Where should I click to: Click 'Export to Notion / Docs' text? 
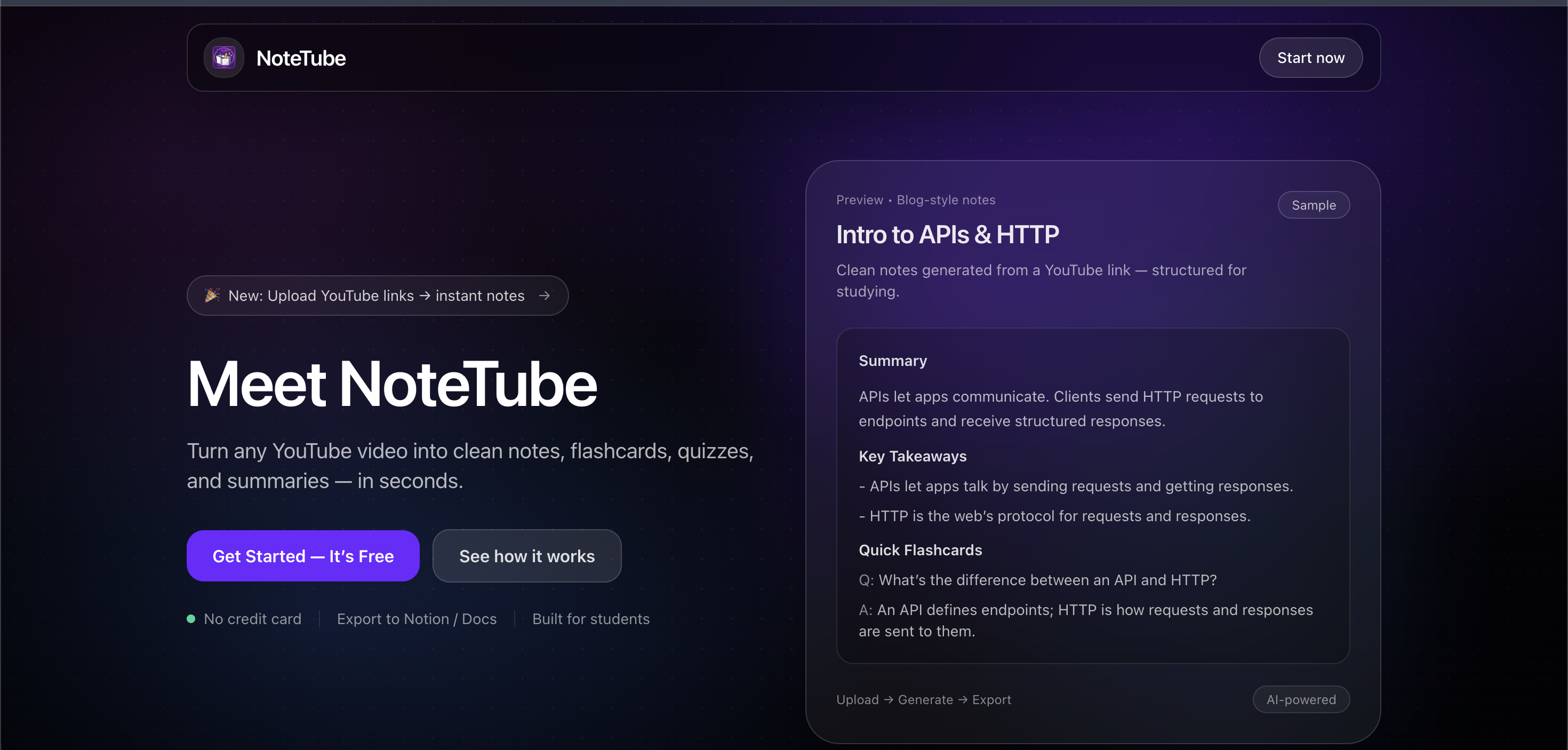coord(417,619)
